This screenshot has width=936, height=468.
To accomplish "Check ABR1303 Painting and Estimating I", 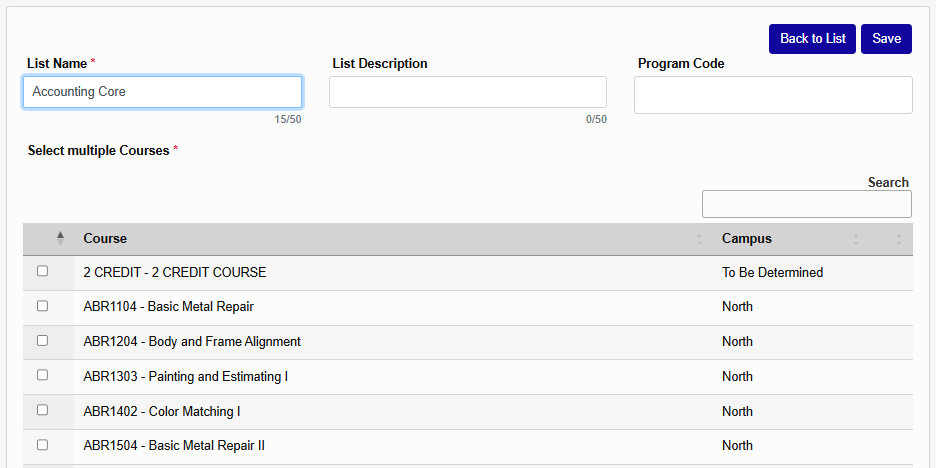I will (42, 375).
